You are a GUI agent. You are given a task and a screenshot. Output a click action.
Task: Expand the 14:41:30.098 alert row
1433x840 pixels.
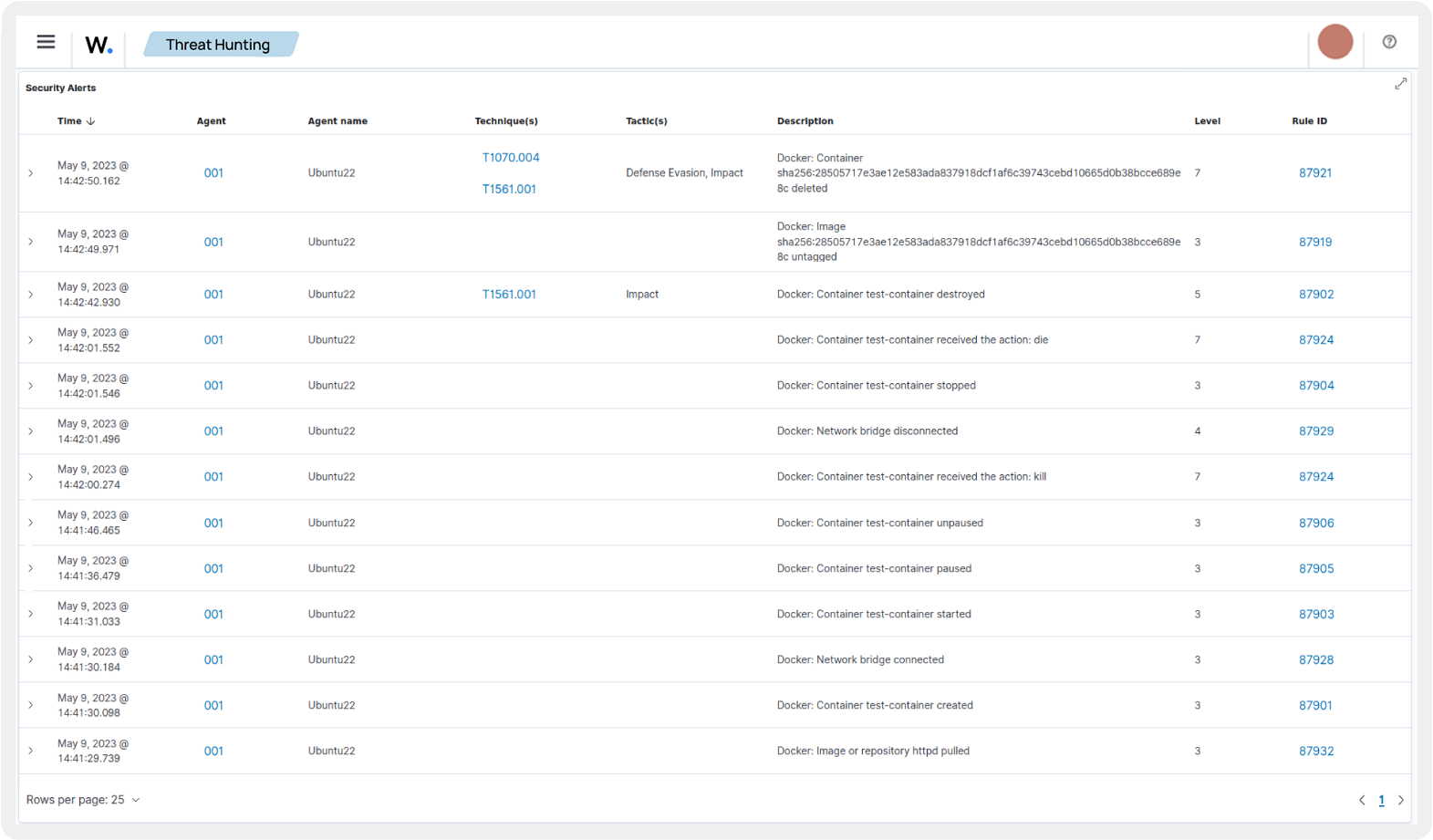31,705
